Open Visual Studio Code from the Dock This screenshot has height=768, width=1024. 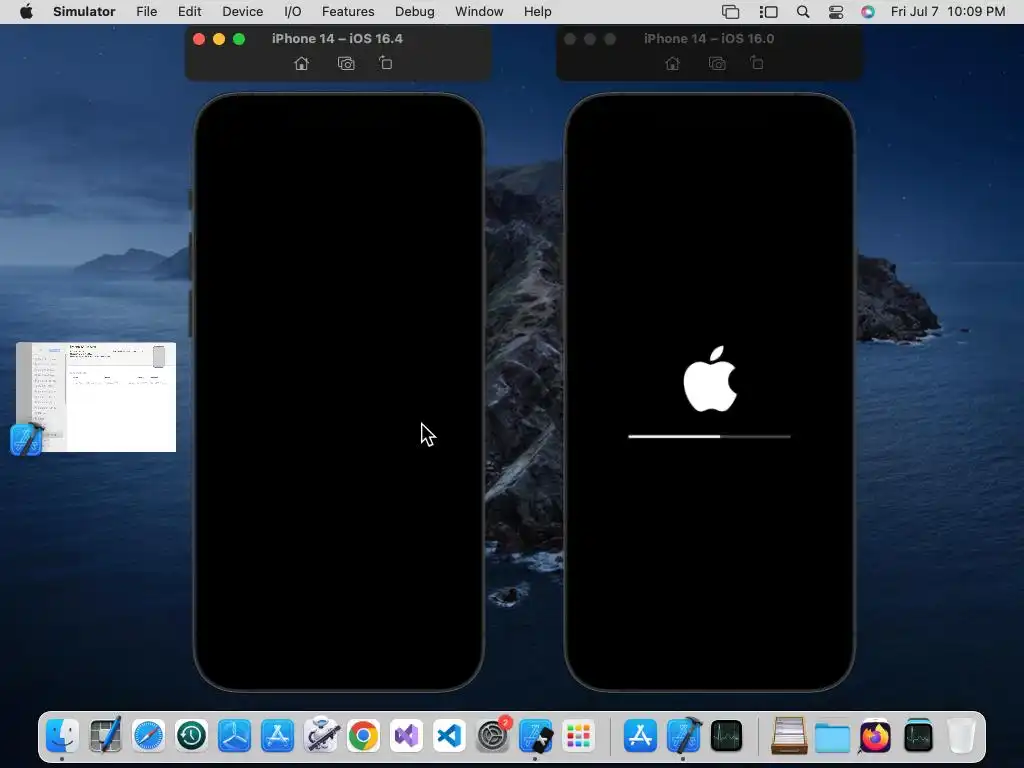point(449,736)
